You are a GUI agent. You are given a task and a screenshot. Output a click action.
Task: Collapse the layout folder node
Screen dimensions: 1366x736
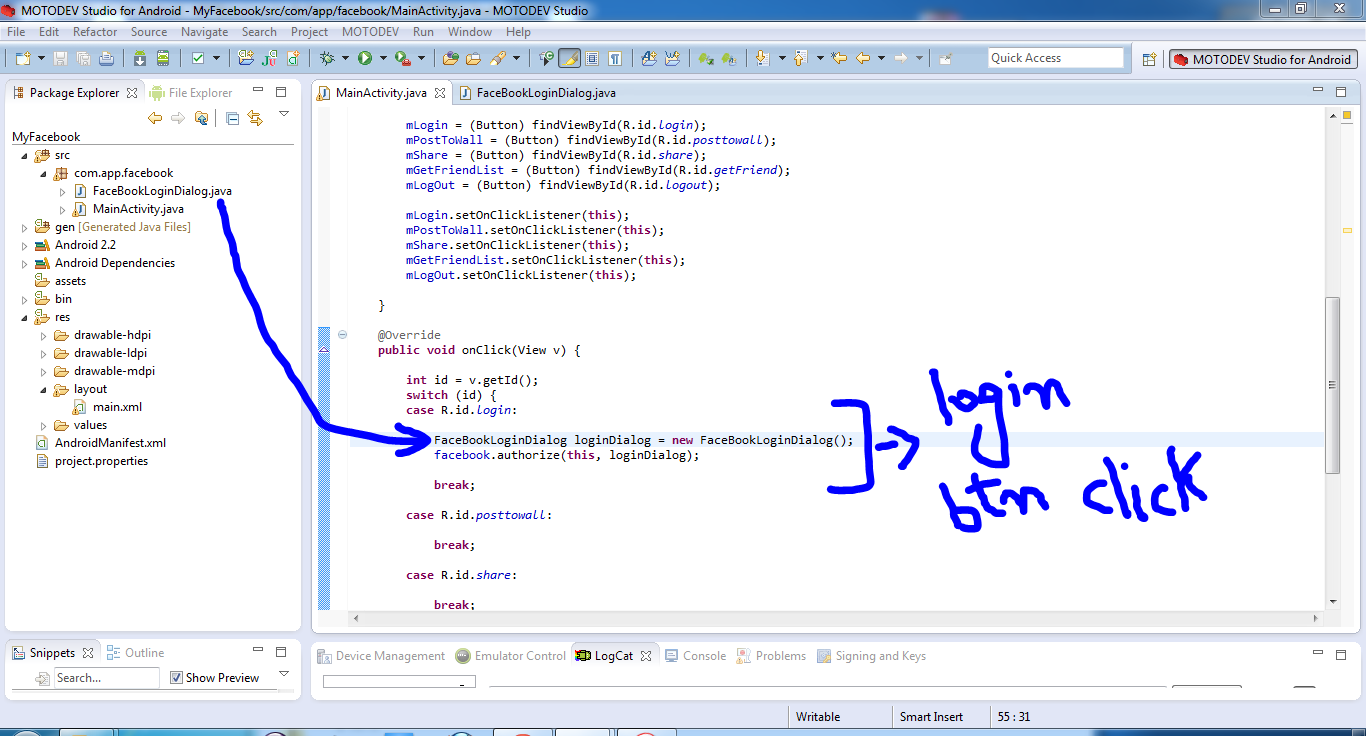click(x=43, y=389)
